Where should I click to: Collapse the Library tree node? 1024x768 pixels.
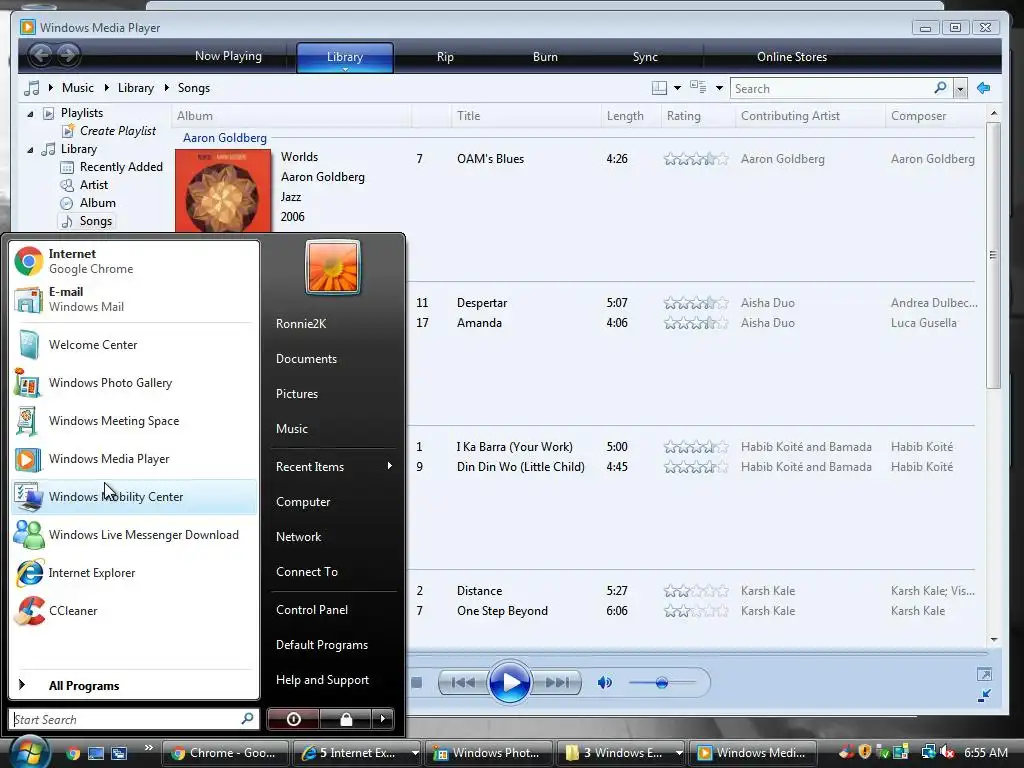click(x=30, y=150)
